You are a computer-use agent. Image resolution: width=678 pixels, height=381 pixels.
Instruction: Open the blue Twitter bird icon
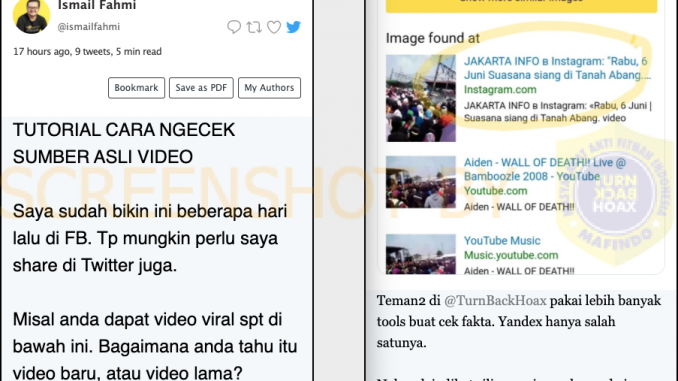(x=293, y=27)
